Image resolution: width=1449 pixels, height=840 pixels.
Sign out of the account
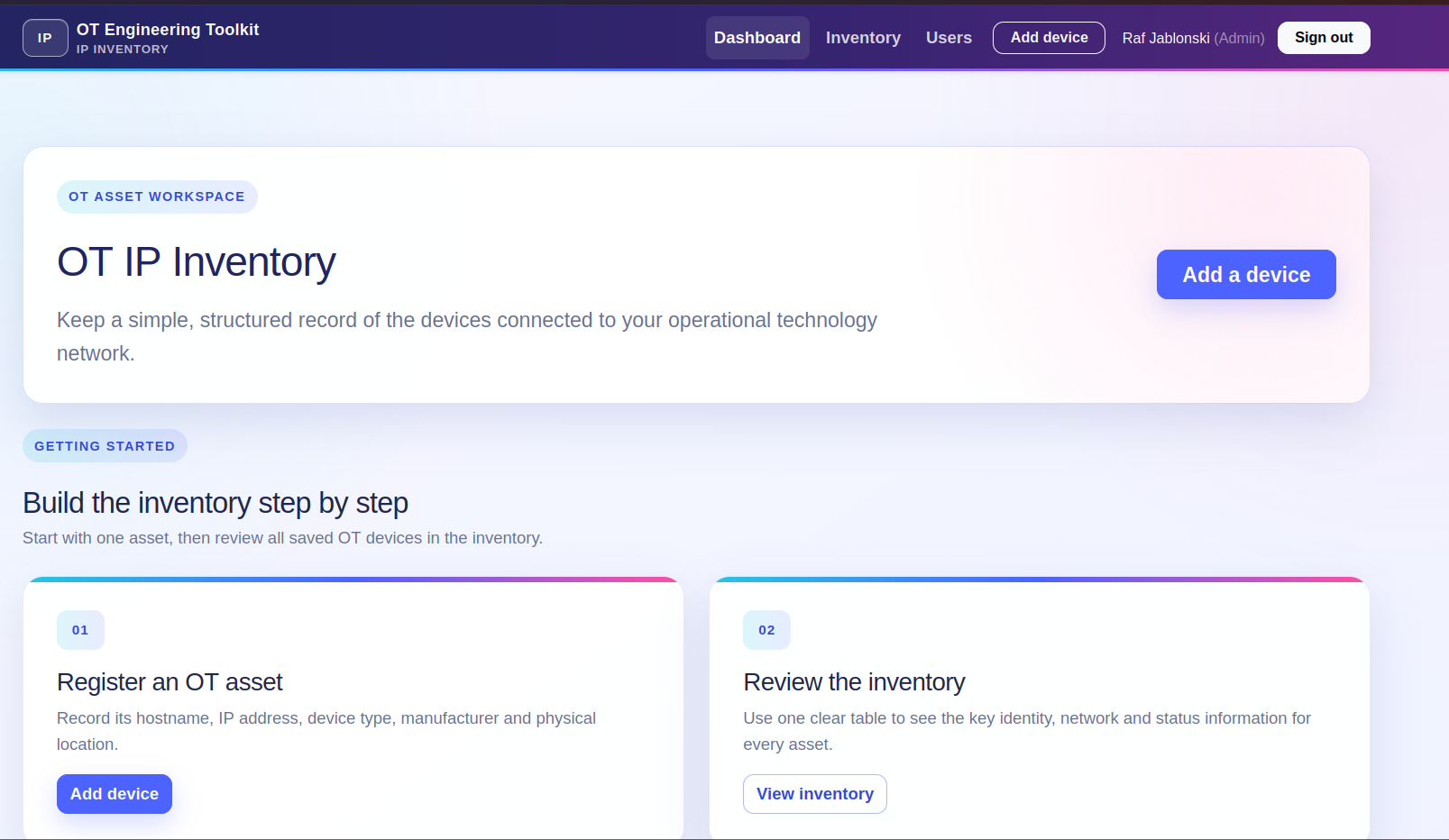[1324, 38]
